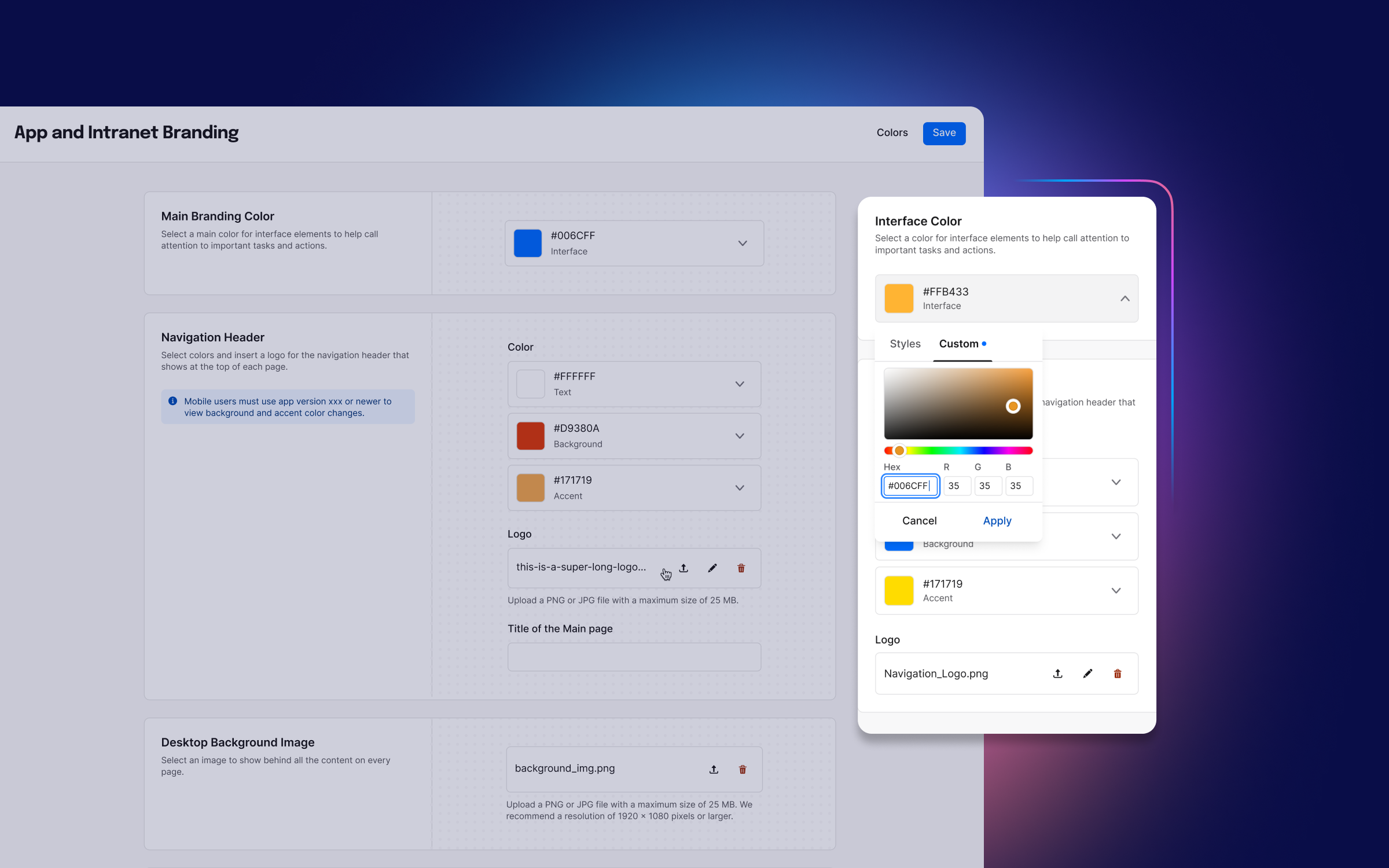Upload new background_img.png file
The image size is (1389, 868).
(x=714, y=769)
